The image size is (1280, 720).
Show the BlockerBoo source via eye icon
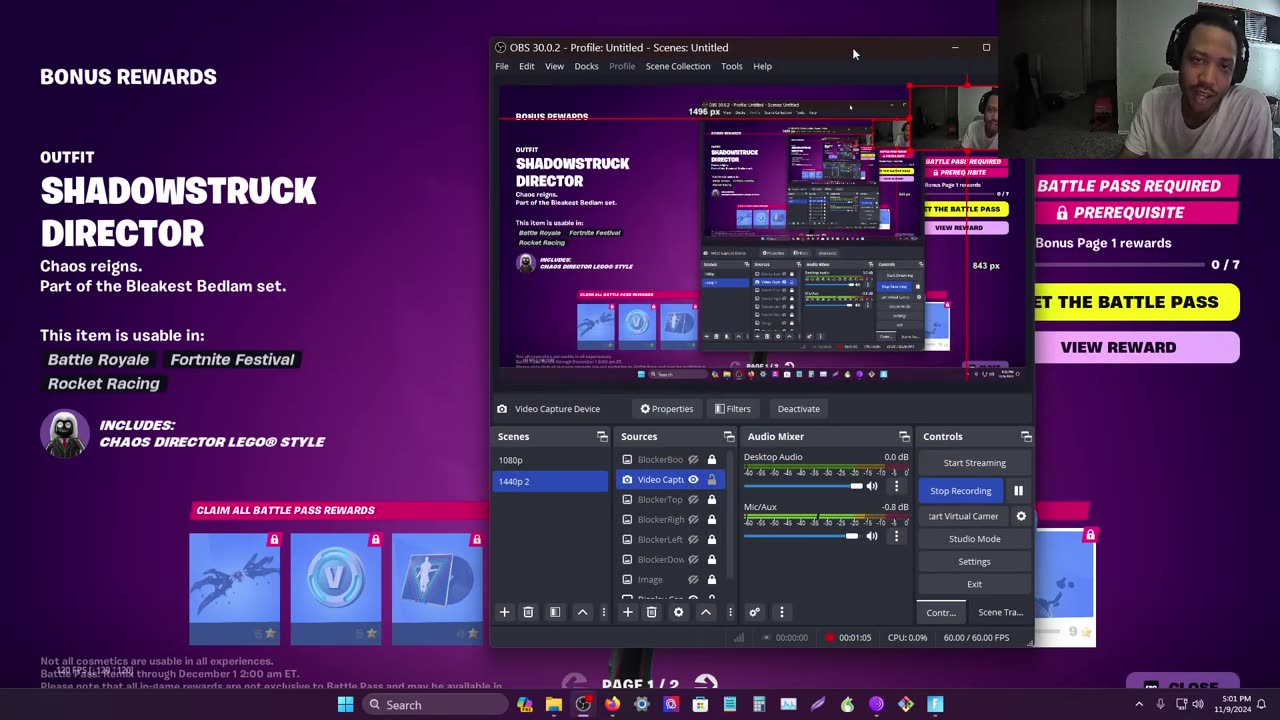693,460
